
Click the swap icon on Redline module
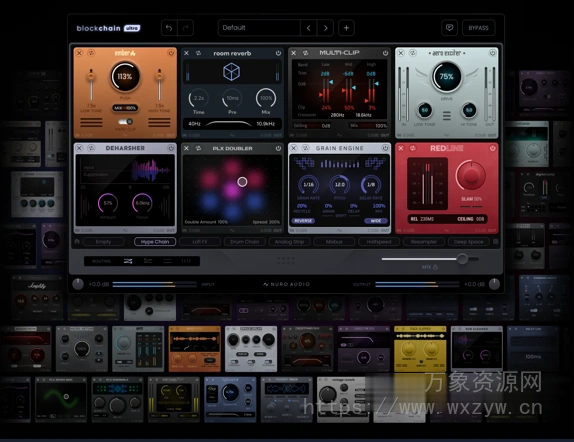(413, 148)
